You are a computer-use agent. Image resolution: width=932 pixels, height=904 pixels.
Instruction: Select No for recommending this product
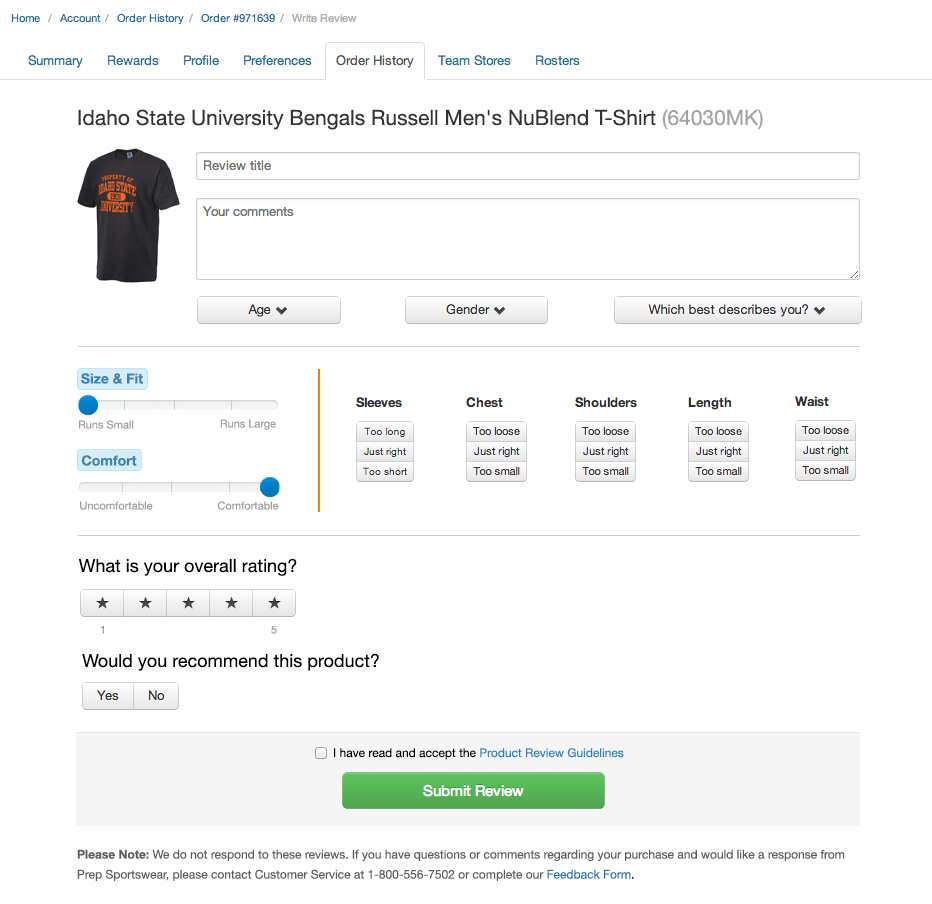click(x=156, y=696)
